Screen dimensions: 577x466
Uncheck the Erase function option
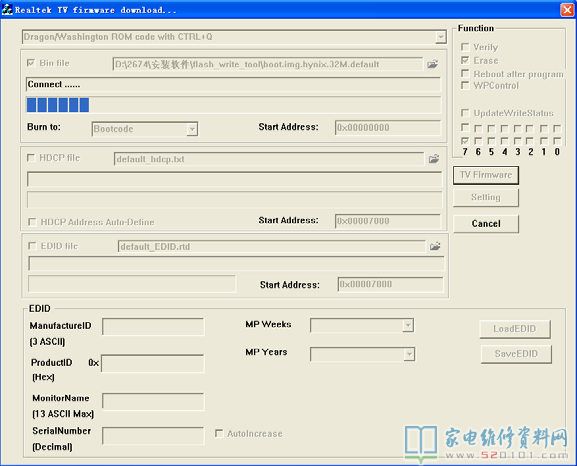pos(465,60)
